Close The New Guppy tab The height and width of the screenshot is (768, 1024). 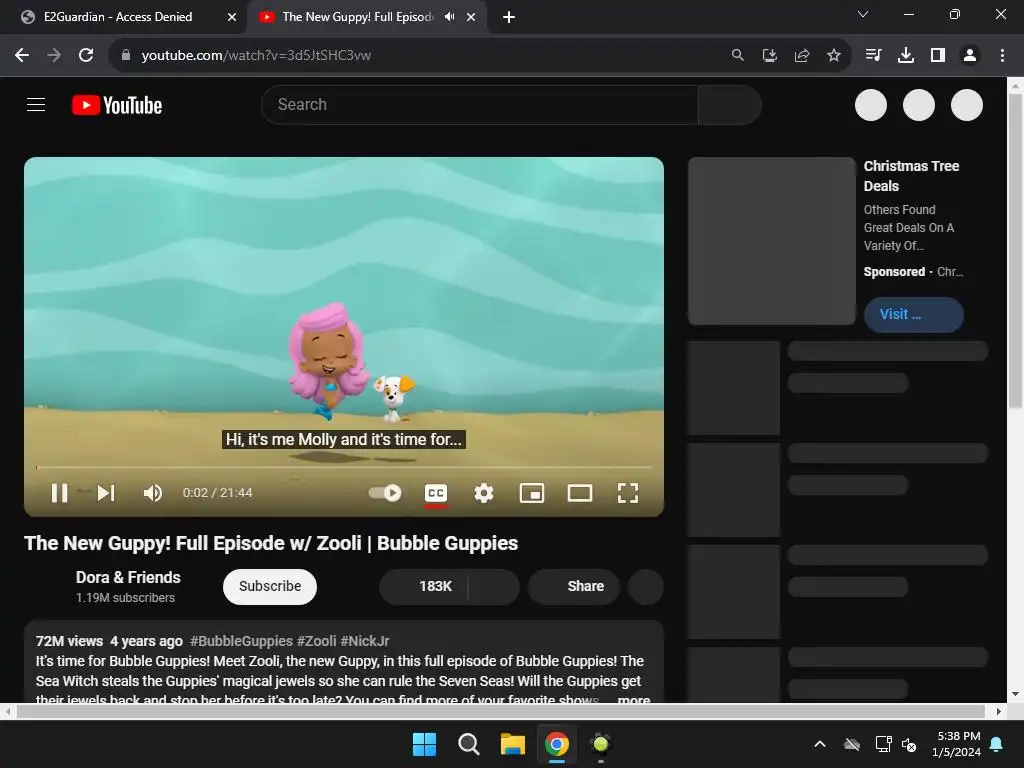point(471,17)
